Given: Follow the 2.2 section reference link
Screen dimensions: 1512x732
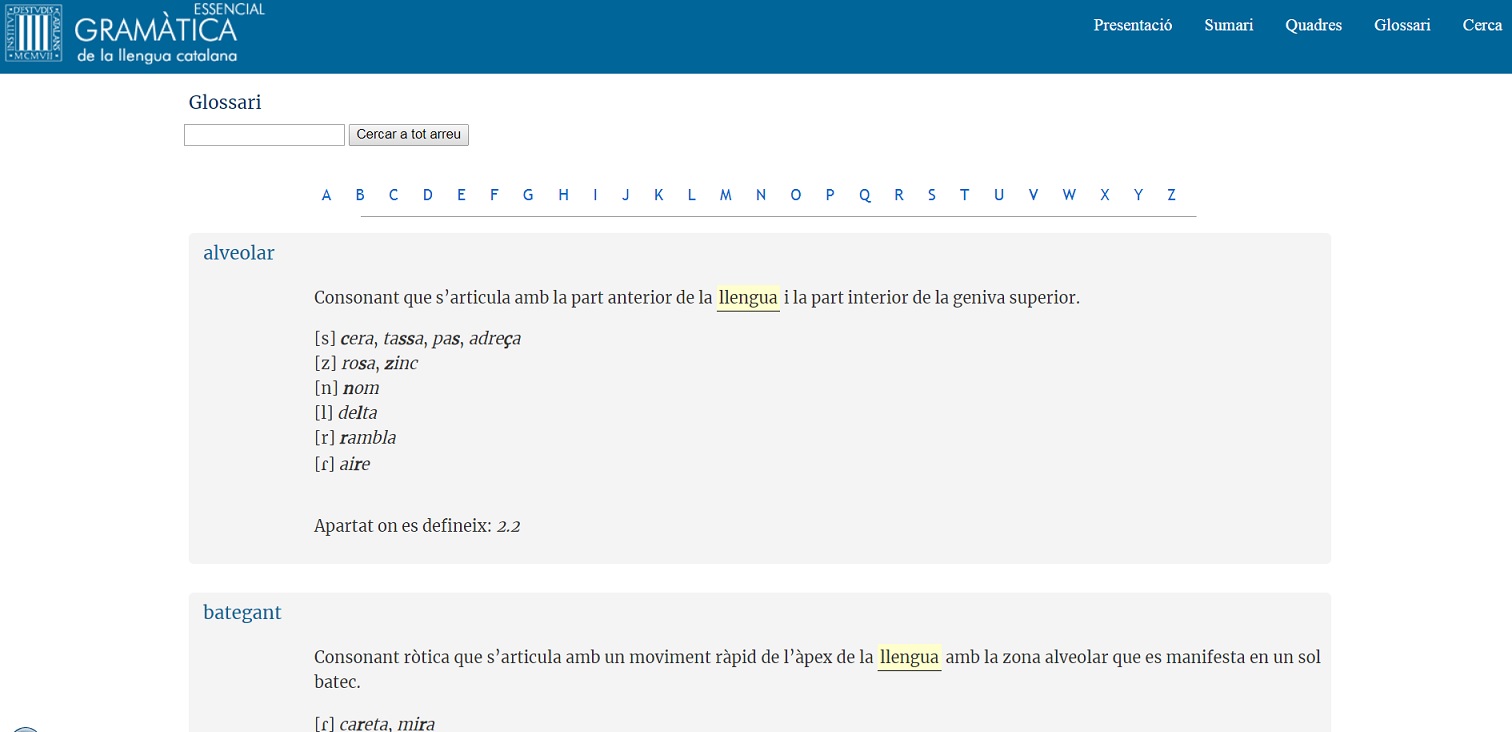Looking at the screenshot, I should click(x=508, y=526).
